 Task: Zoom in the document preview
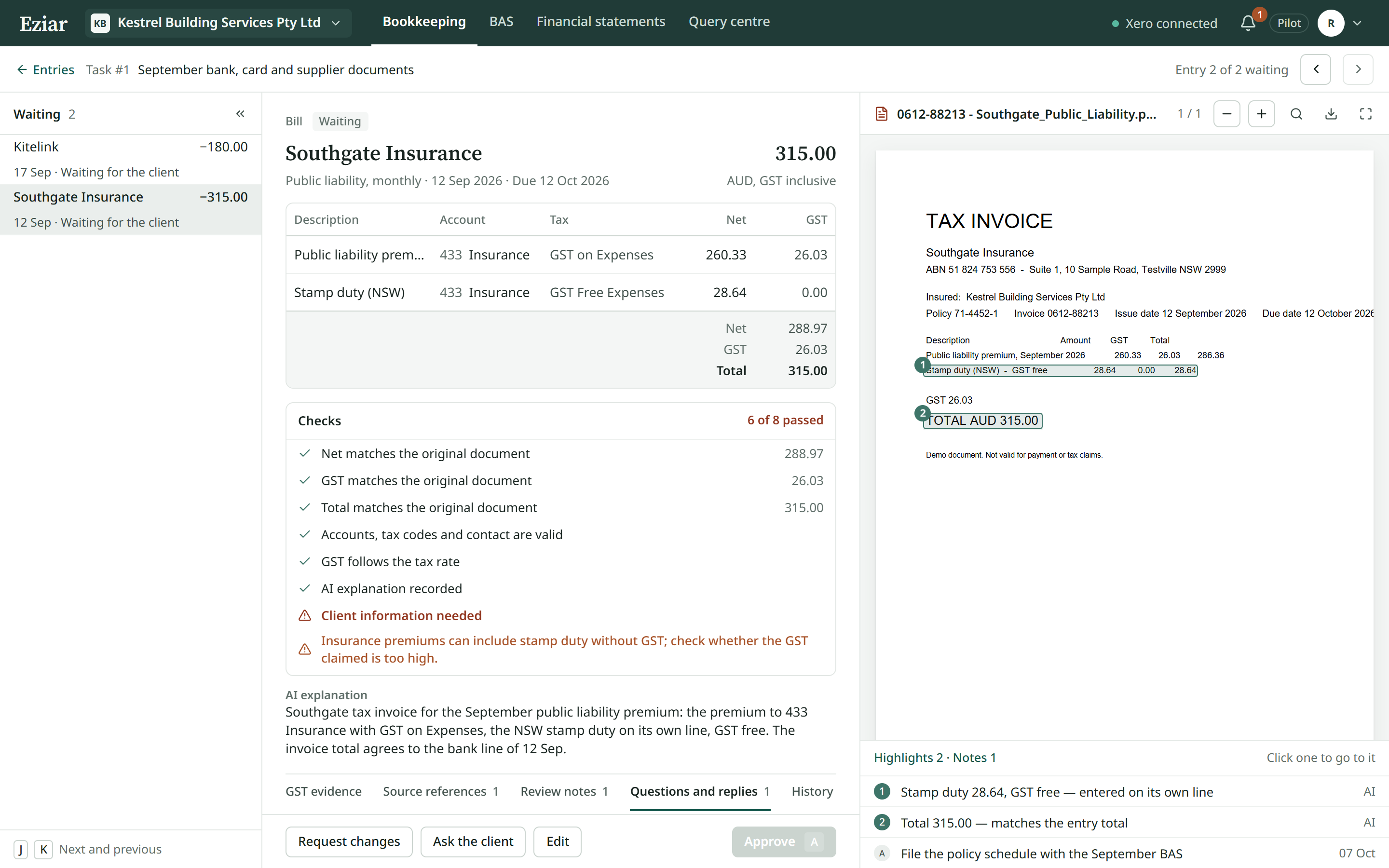click(x=1262, y=114)
